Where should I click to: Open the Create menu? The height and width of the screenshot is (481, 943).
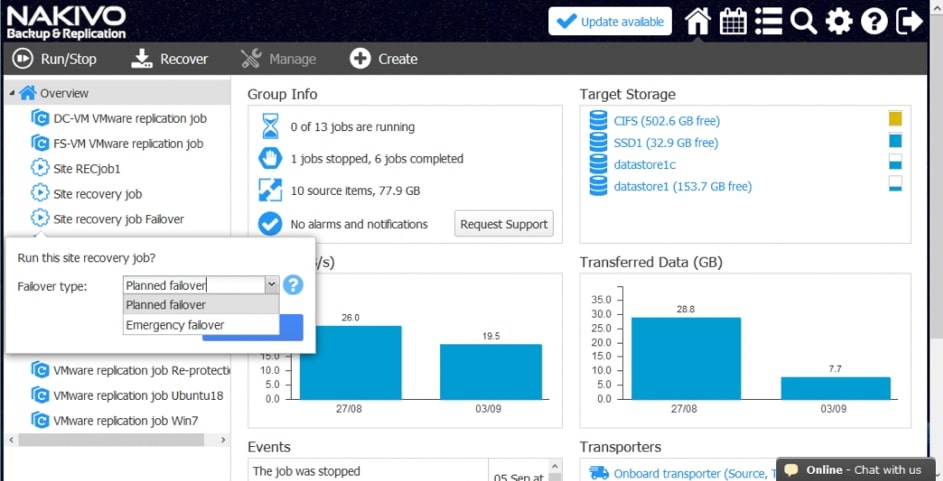click(x=384, y=59)
